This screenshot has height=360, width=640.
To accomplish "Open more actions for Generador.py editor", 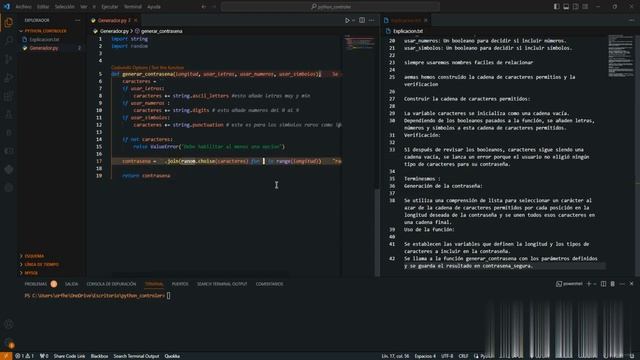I will tap(371, 20).
